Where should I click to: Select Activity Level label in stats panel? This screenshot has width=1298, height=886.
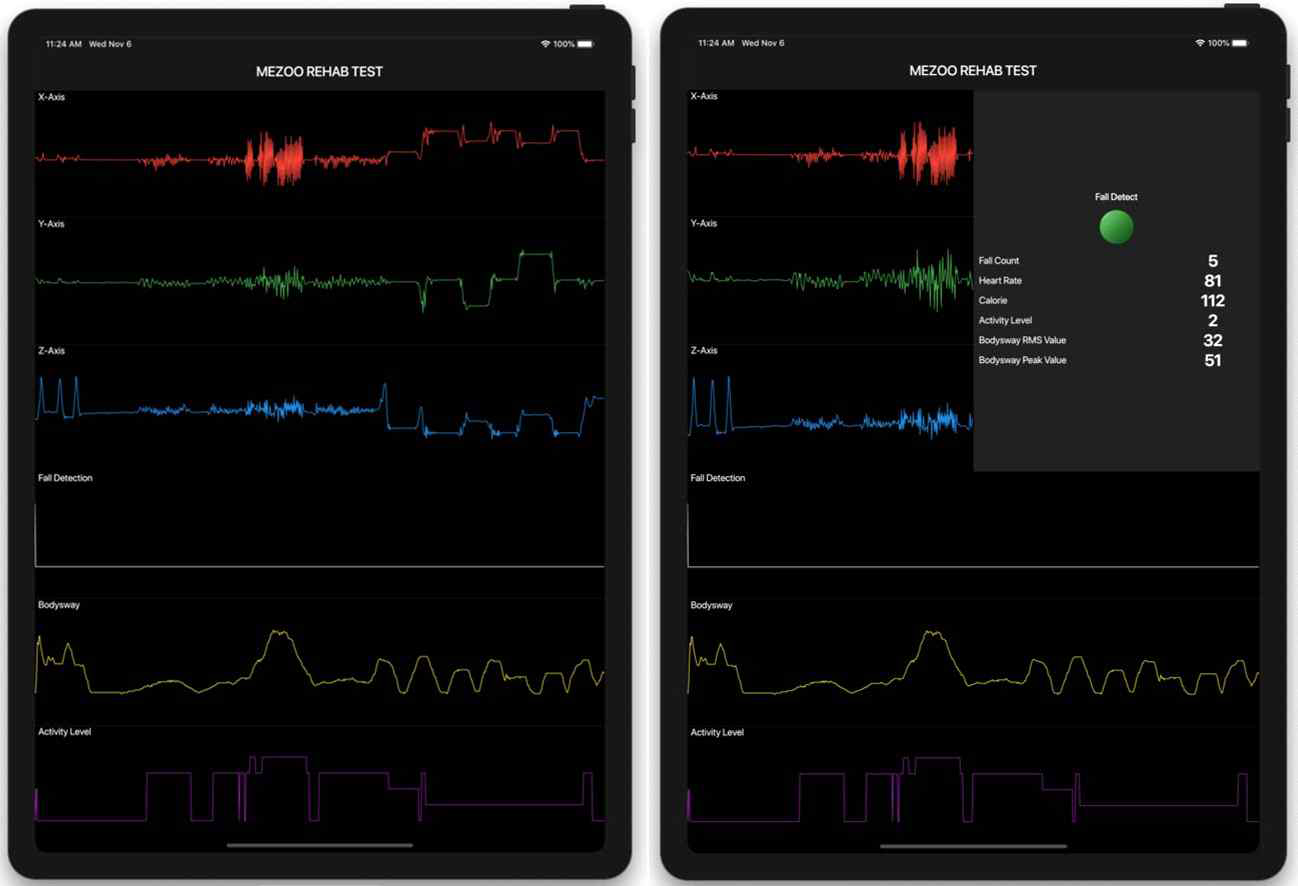[1005, 320]
